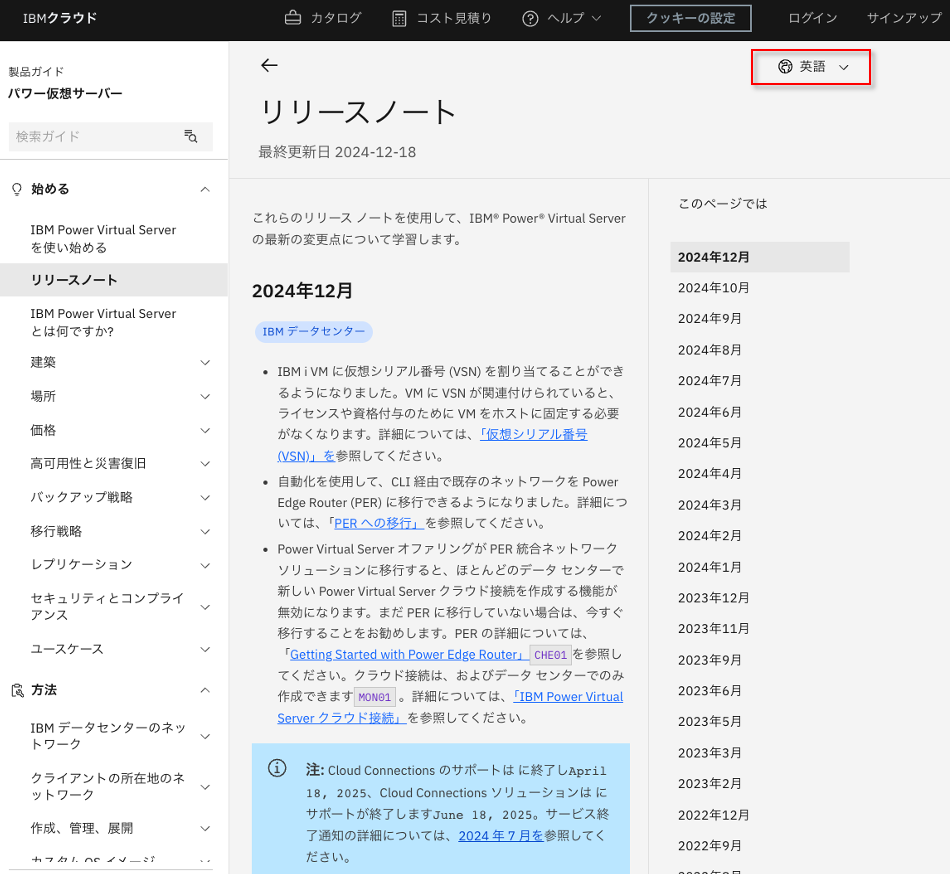Select リリースノート in sidebar
The width and height of the screenshot is (950, 874).
(x=114, y=280)
